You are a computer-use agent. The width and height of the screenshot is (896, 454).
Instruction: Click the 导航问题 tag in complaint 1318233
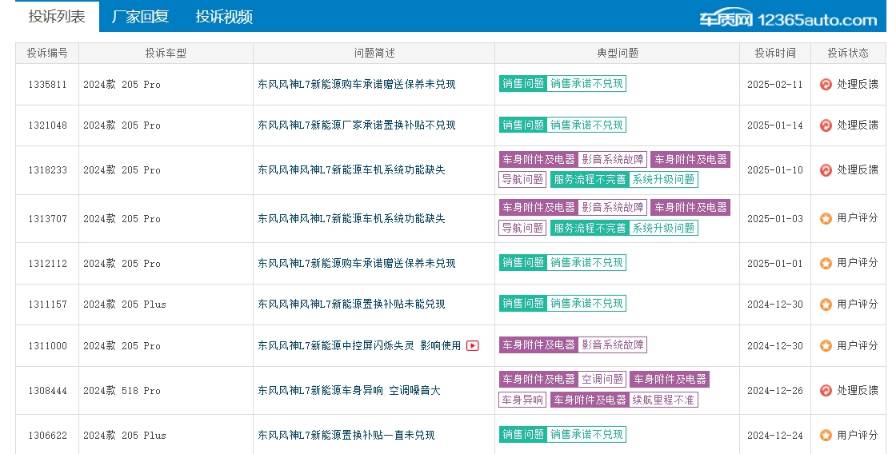(x=522, y=180)
